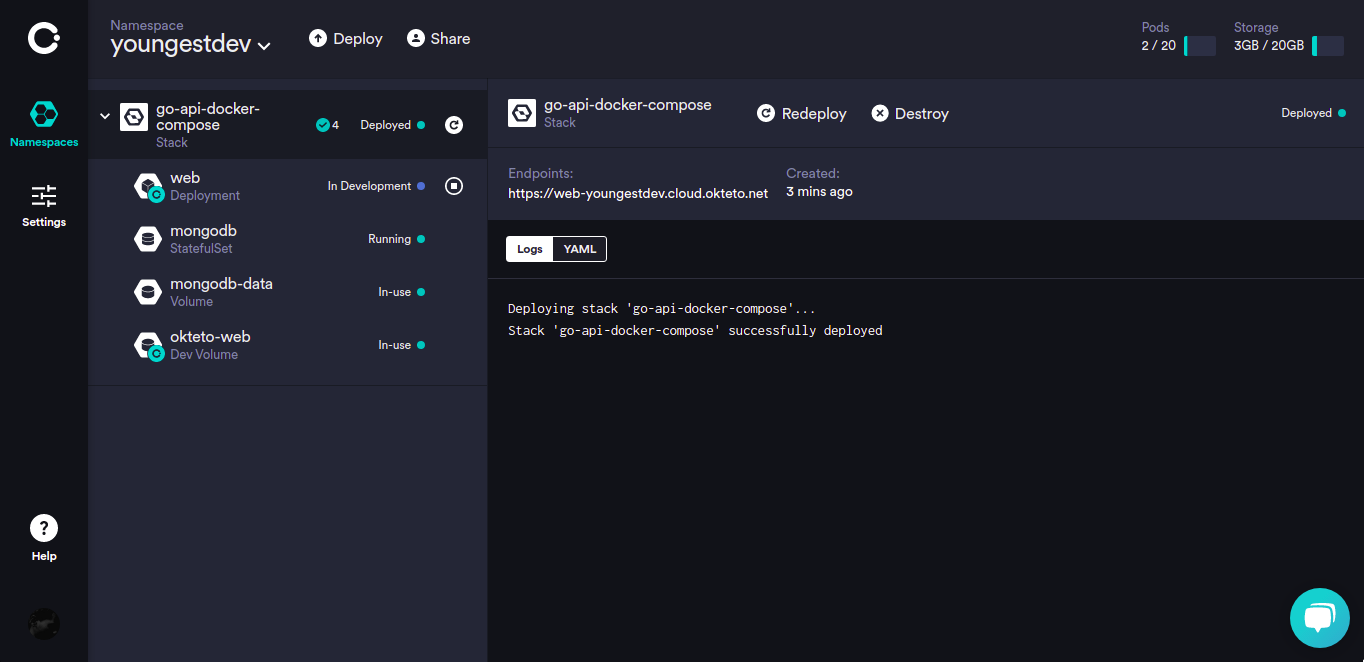Image resolution: width=1364 pixels, height=662 pixels.
Task: Click the redeploy icon on the stack row
Action: [x=454, y=125]
